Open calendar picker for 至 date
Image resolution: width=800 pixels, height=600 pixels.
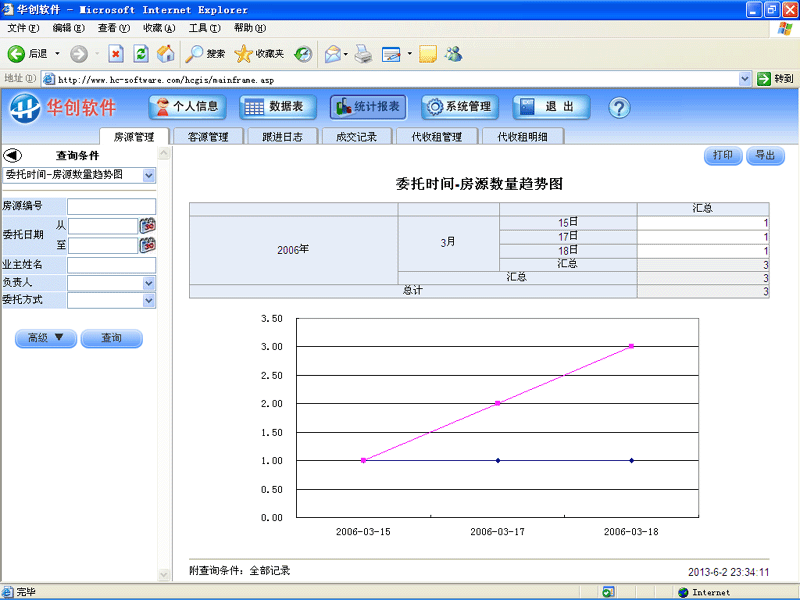click(147, 245)
